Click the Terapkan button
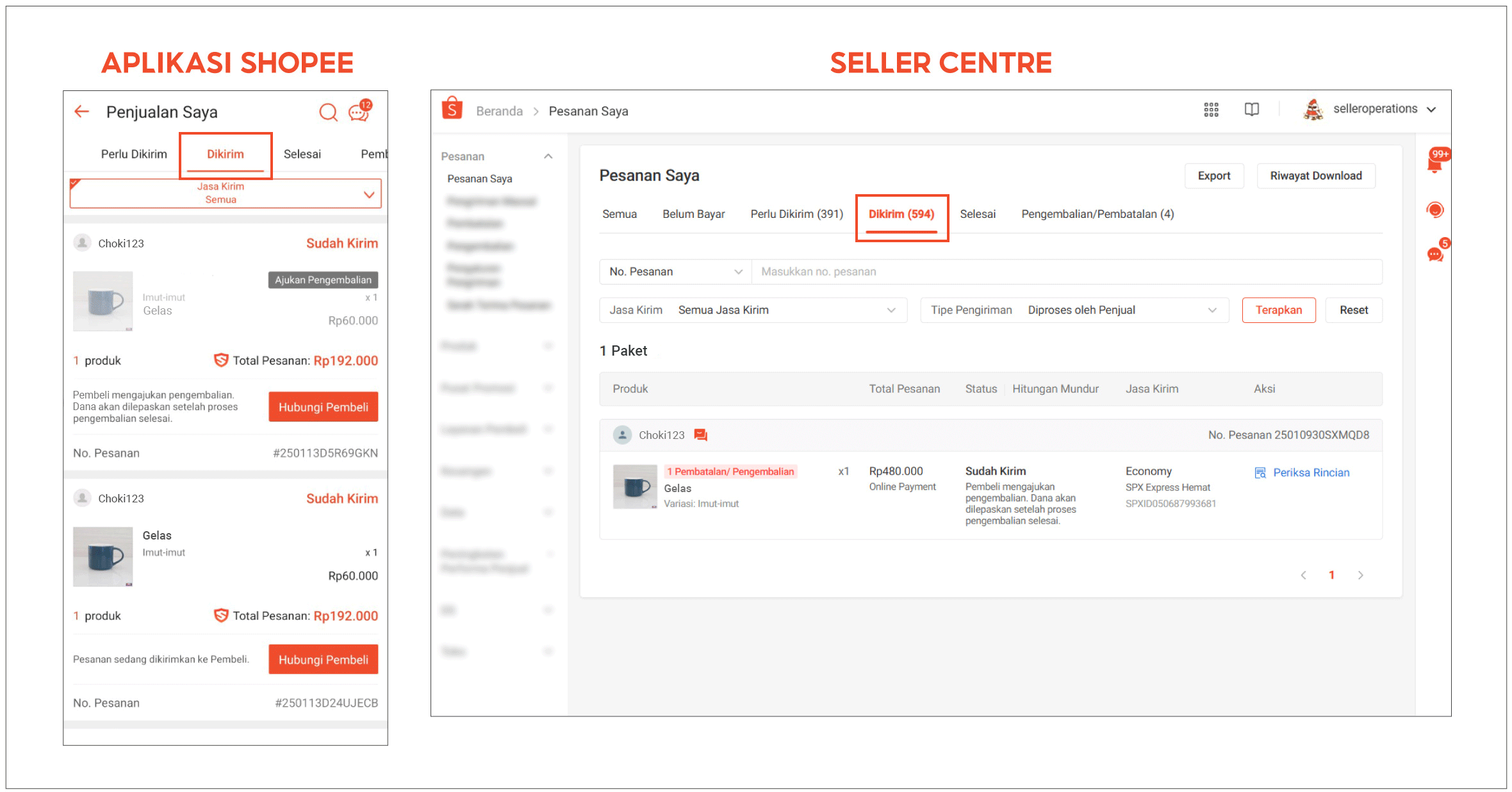Image resolution: width=1512 pixels, height=792 pixels. (1278, 310)
